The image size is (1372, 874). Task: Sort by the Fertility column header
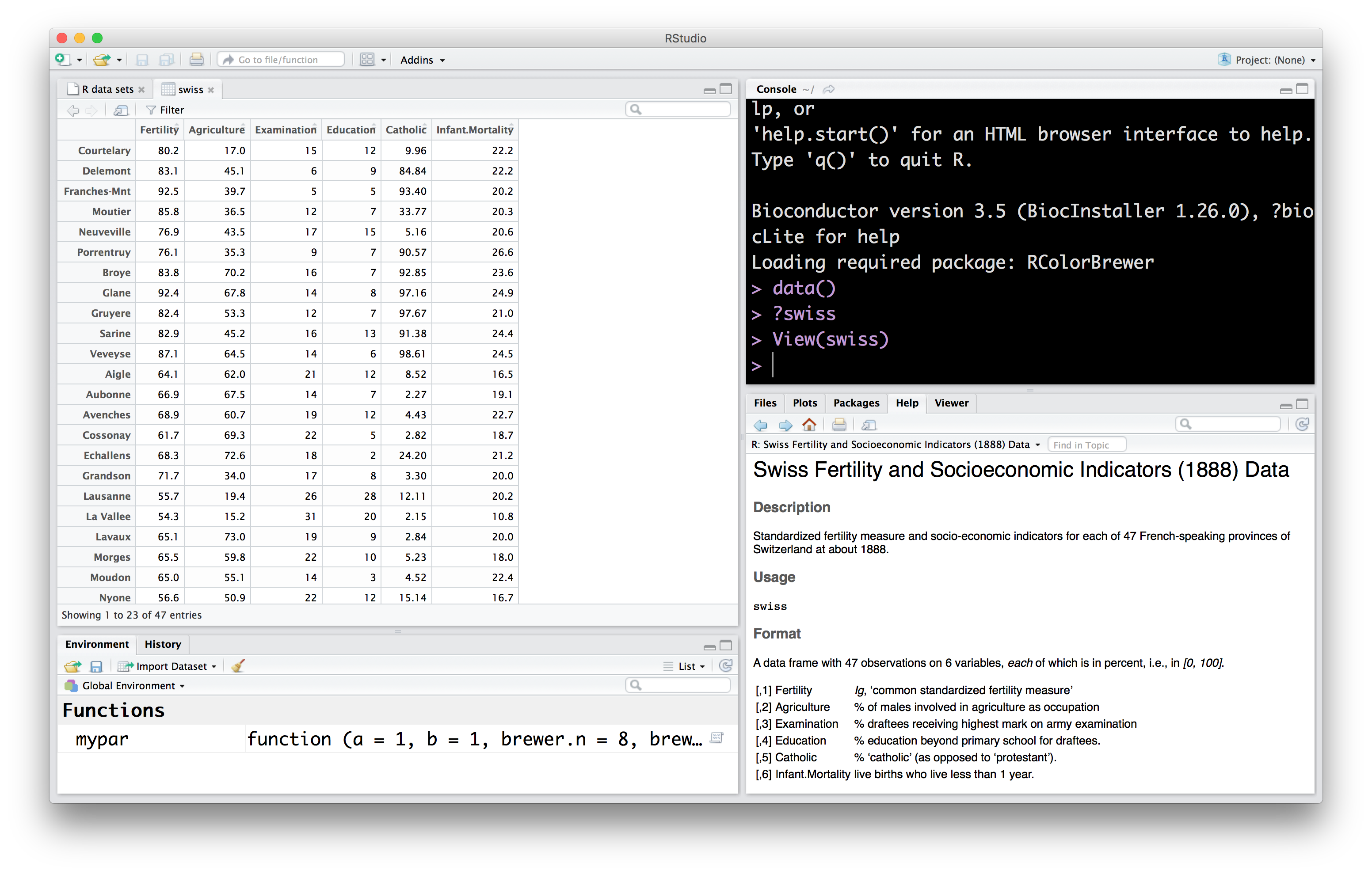[159, 130]
